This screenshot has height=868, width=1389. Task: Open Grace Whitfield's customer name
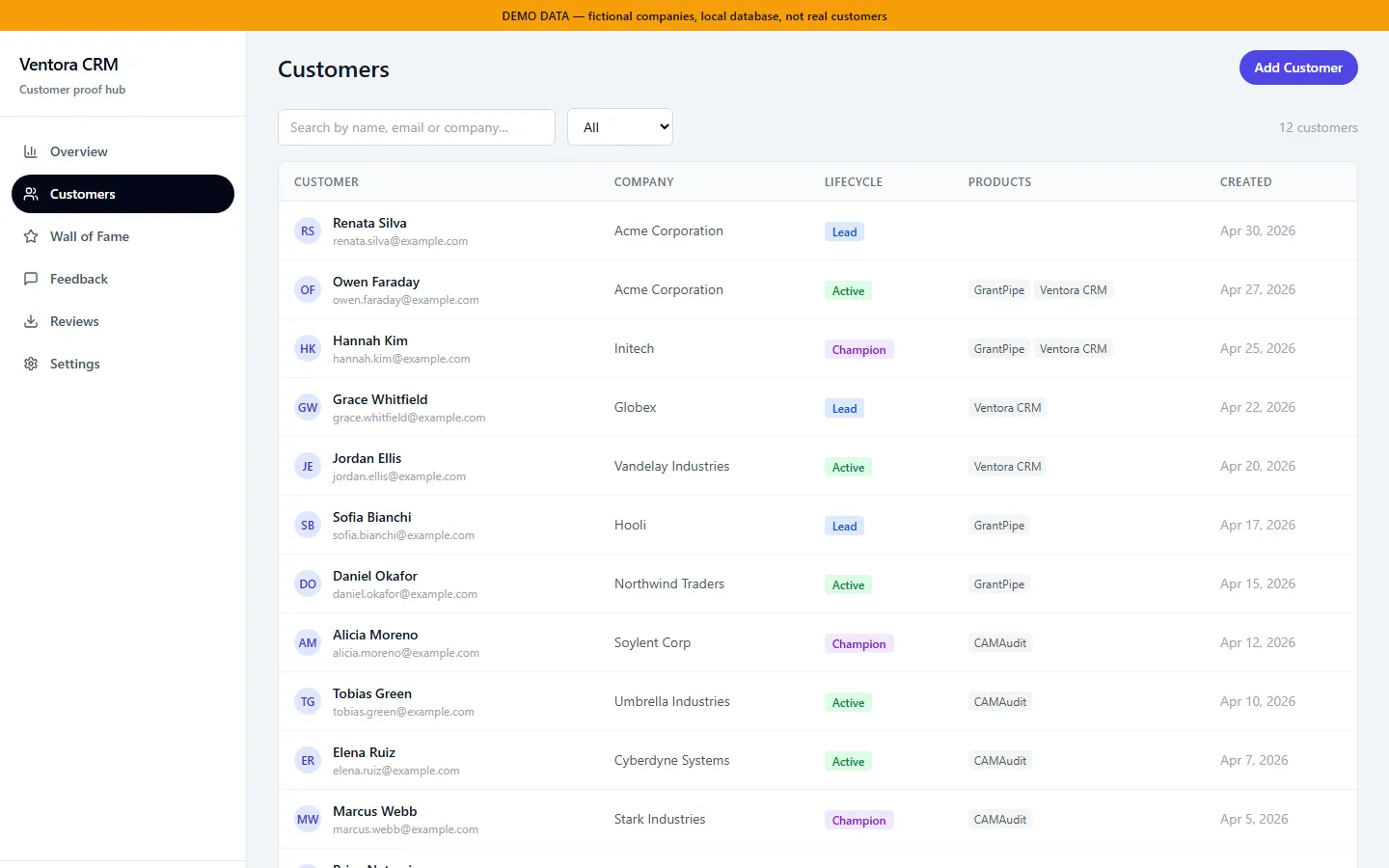click(x=380, y=399)
